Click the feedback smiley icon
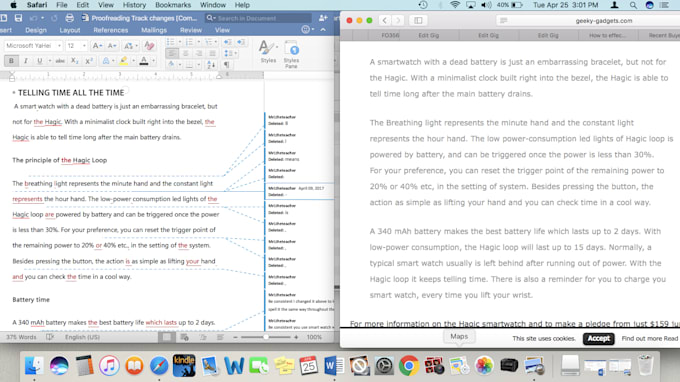The width and height of the screenshot is (680, 382). pyautogui.click(x=306, y=30)
